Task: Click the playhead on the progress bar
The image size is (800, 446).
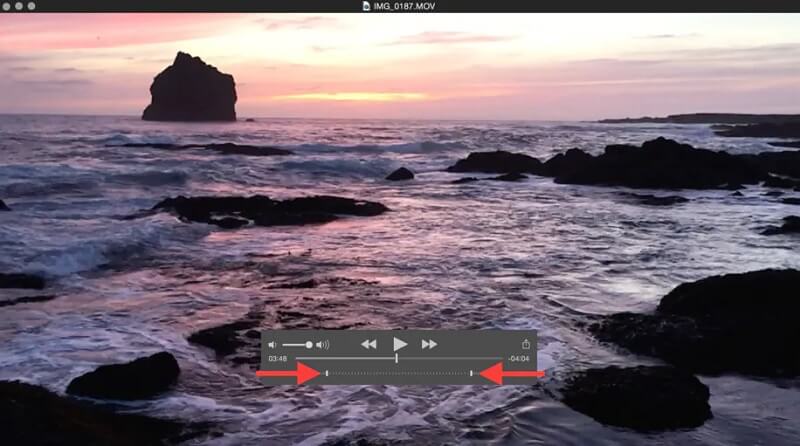Action: [396, 359]
